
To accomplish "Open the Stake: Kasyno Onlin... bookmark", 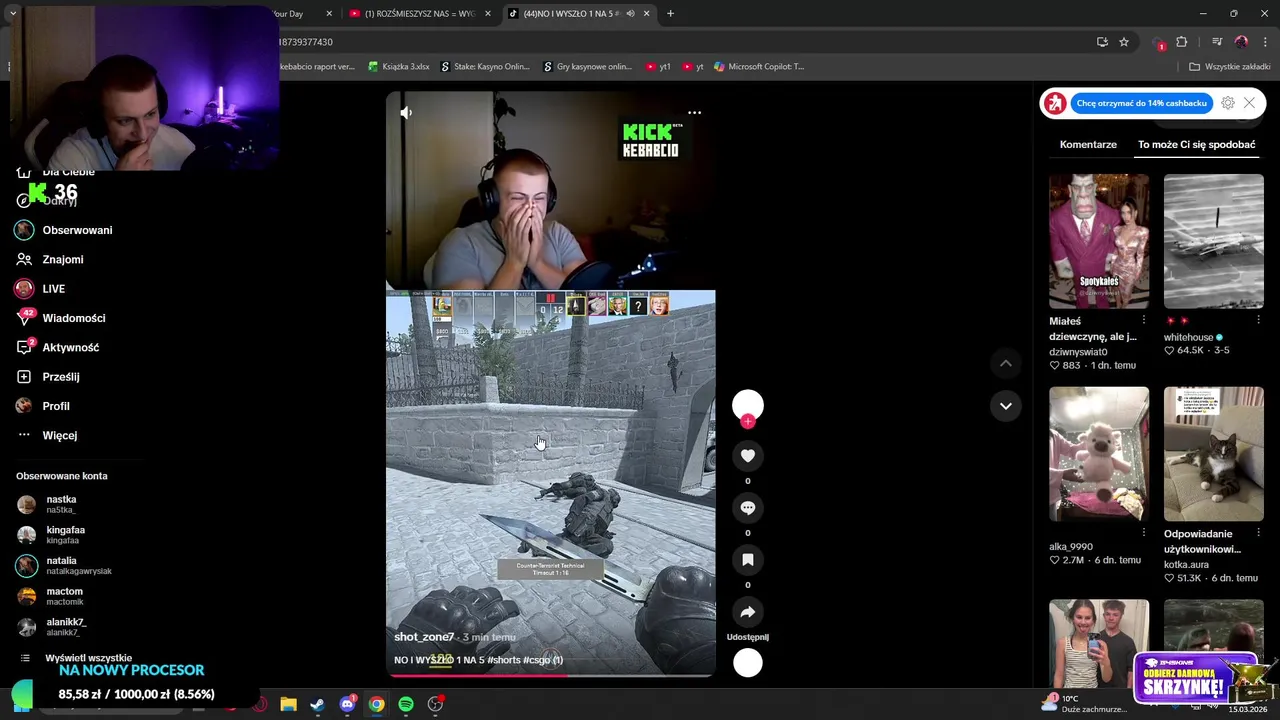I will 485,67.
